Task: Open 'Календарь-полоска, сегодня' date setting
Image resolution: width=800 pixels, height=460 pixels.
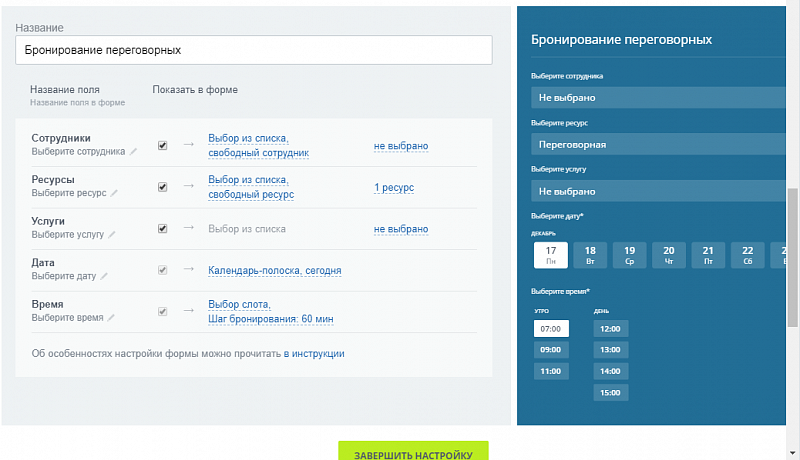Action: coord(274,270)
